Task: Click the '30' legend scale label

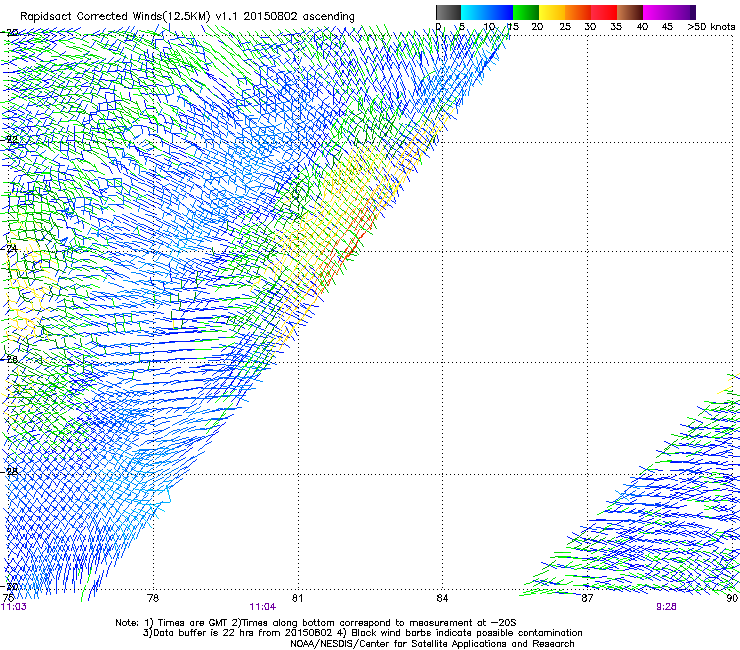Action: [x=590, y=27]
